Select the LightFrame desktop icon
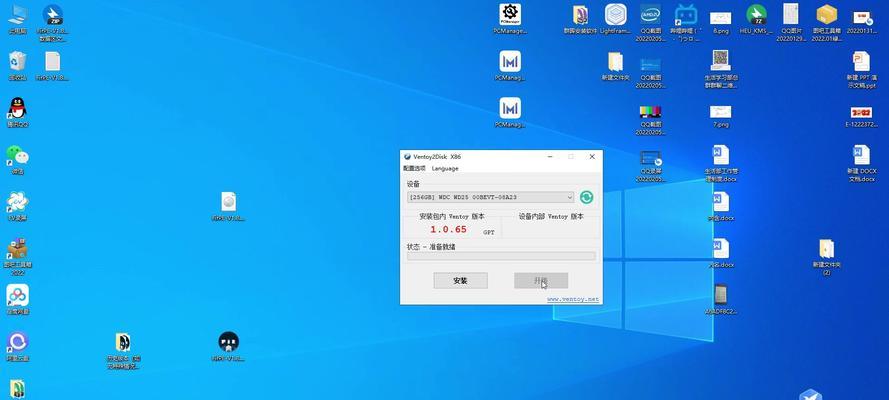 (615, 20)
